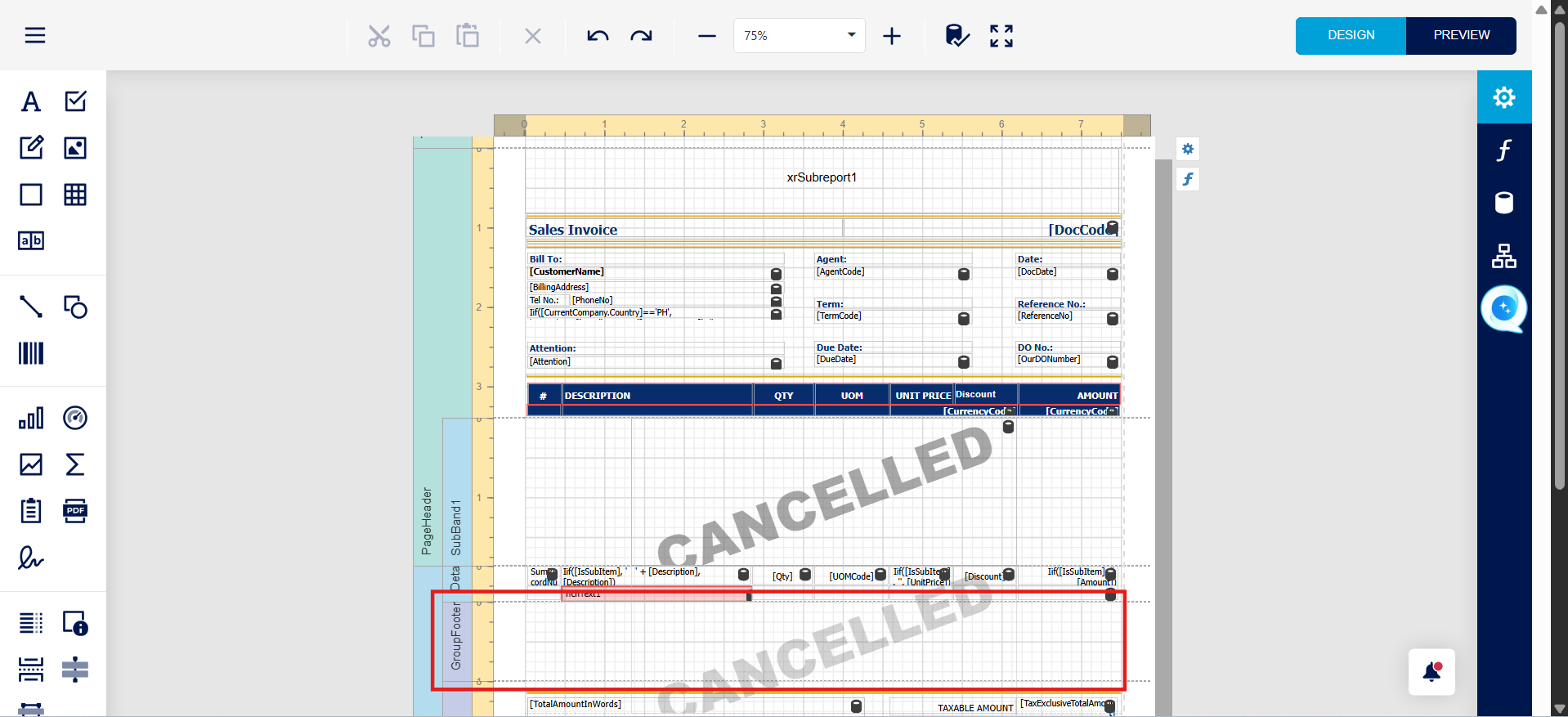
Task: Toggle full screen mode
Action: point(1001,36)
